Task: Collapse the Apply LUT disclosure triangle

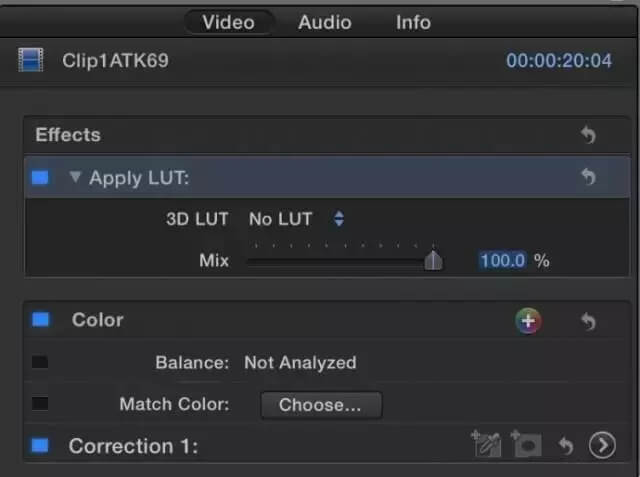Action: [75, 178]
